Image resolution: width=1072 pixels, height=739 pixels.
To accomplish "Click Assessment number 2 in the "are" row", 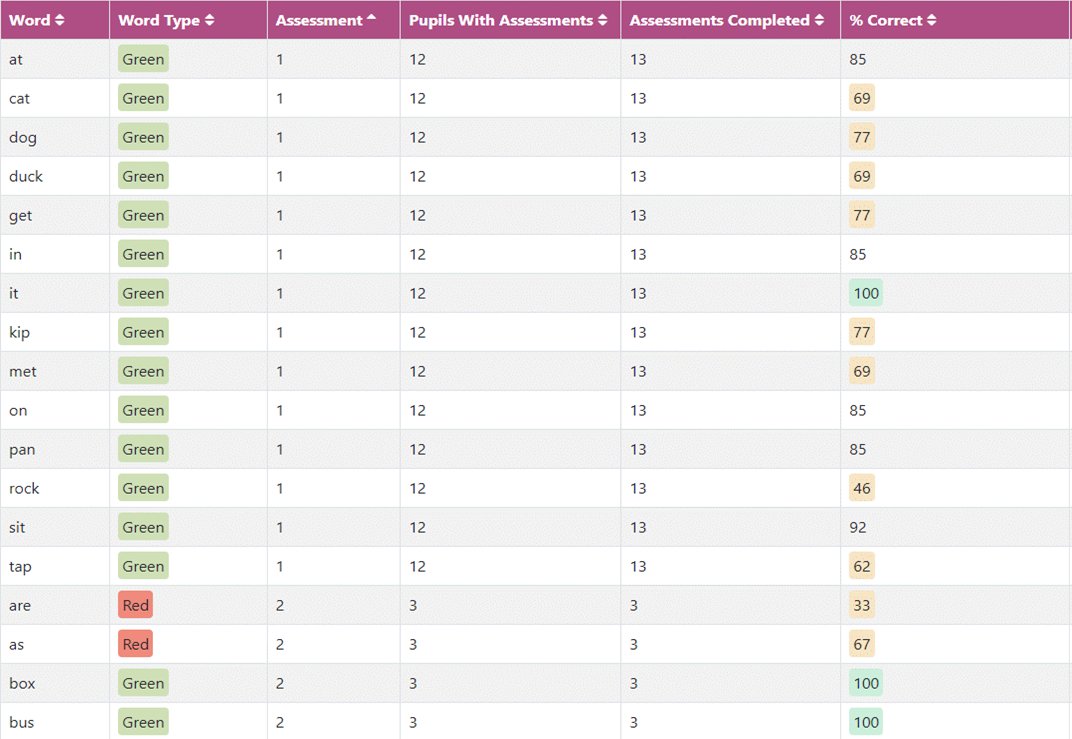I will tap(280, 606).
